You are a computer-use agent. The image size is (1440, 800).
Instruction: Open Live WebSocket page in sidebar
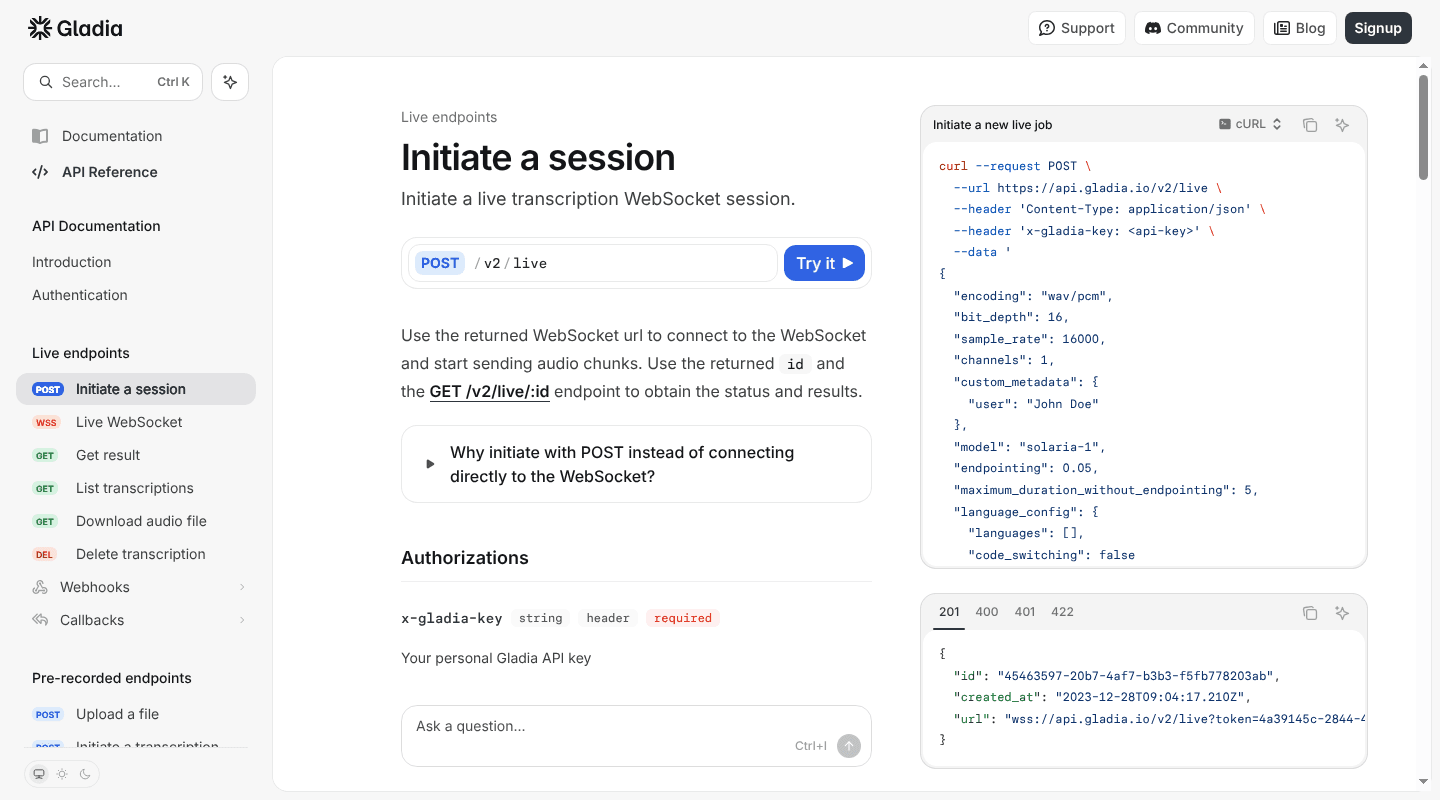pyautogui.click(x=136, y=422)
